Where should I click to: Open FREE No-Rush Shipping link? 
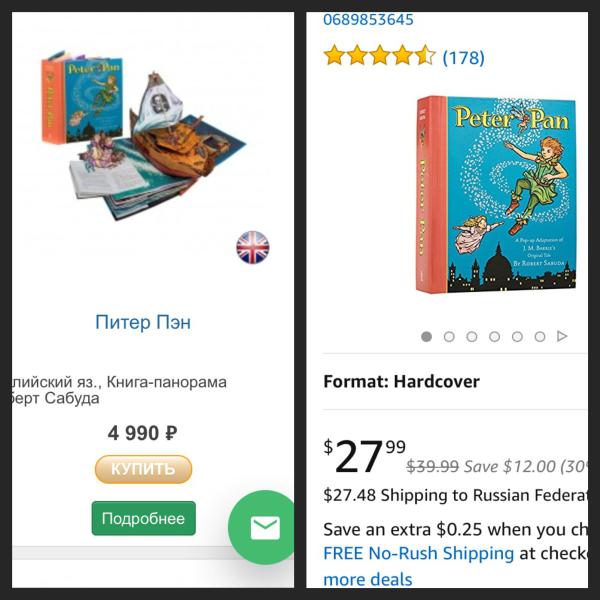click(418, 553)
